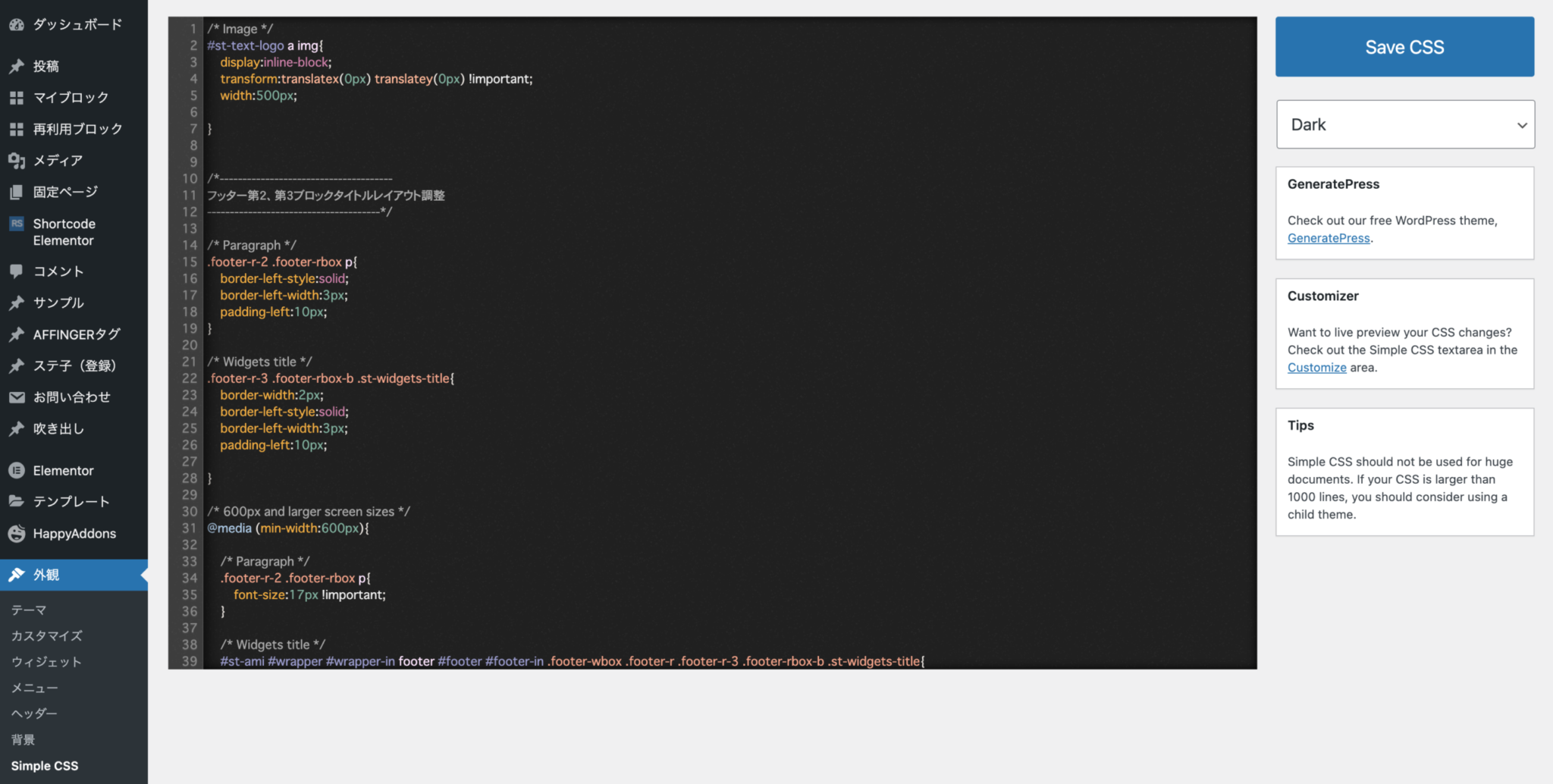The image size is (1553, 784).
Task: Click the コメント speech bubble icon
Action: coord(17,271)
